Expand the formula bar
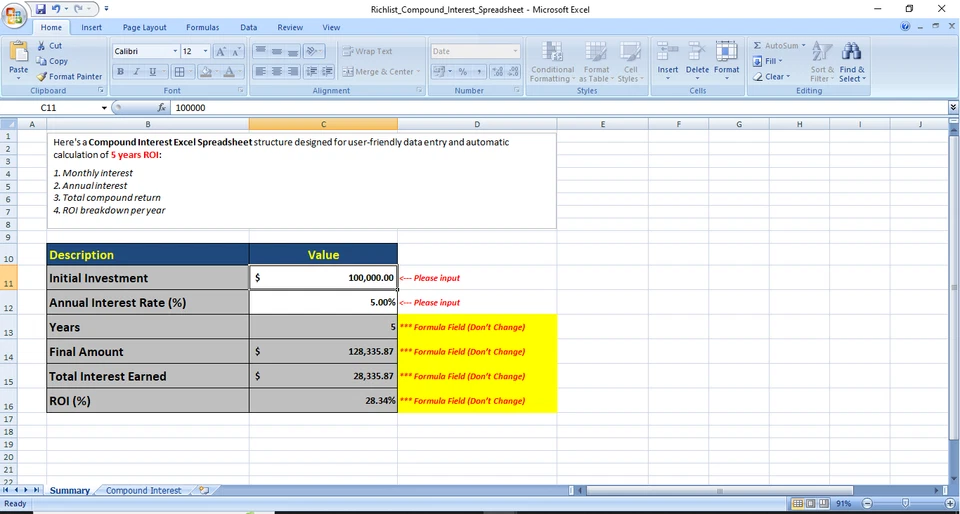Image resolution: width=960 pixels, height=514 pixels. tap(953, 108)
